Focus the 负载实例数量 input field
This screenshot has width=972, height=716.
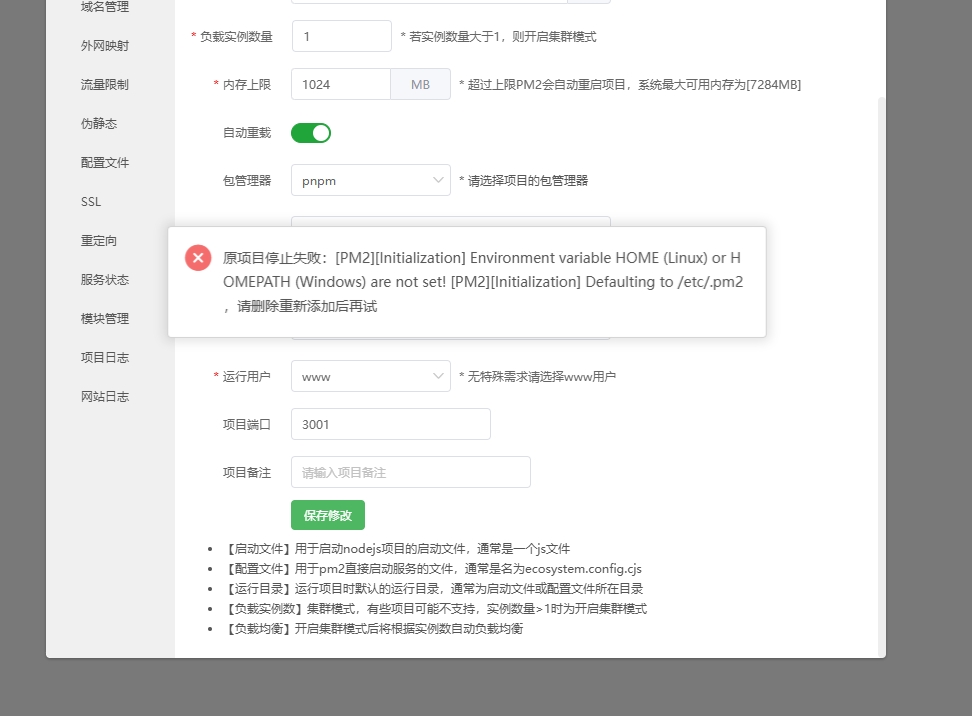[x=342, y=37]
